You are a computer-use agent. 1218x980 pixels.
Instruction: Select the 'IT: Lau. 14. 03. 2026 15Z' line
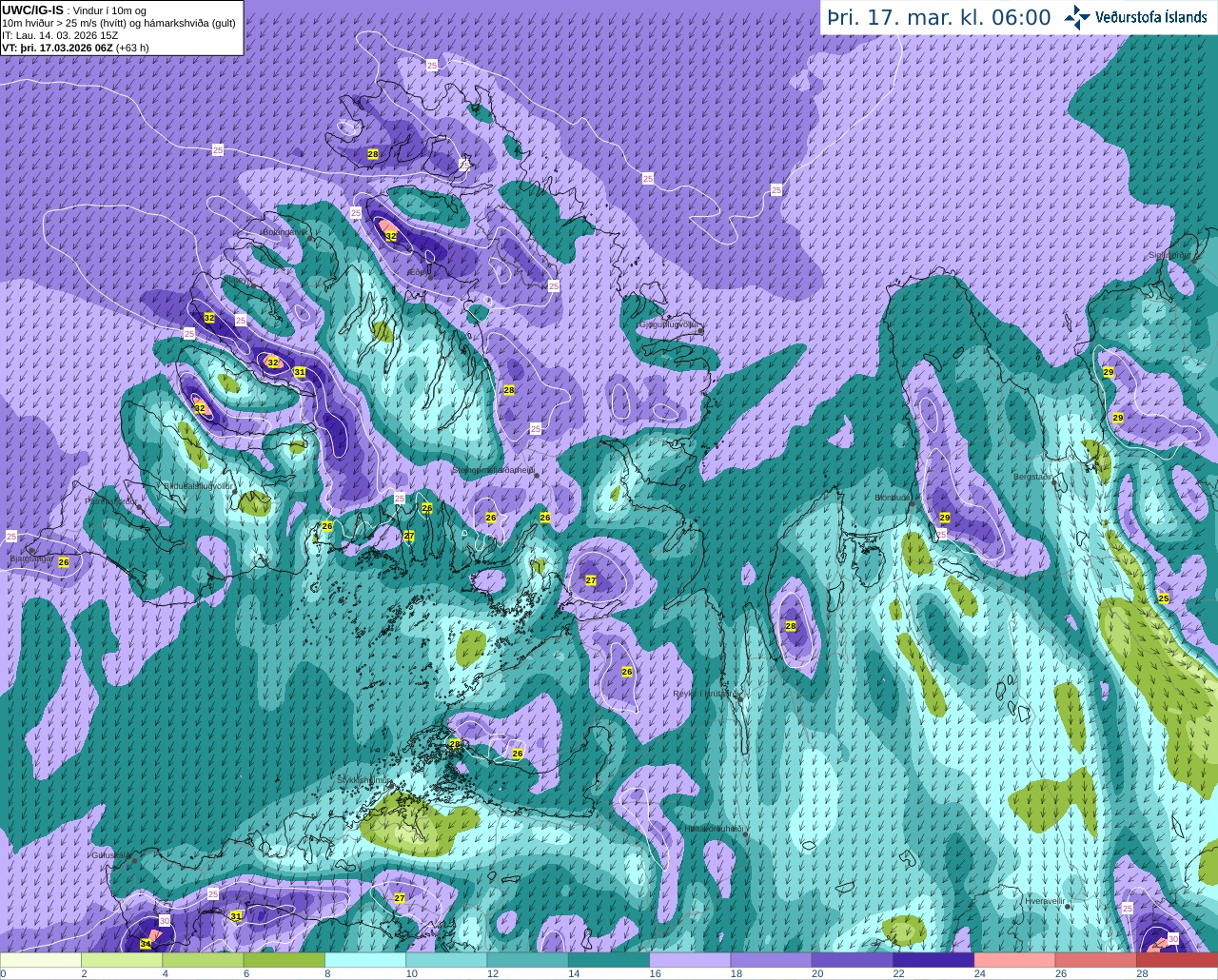60,35
